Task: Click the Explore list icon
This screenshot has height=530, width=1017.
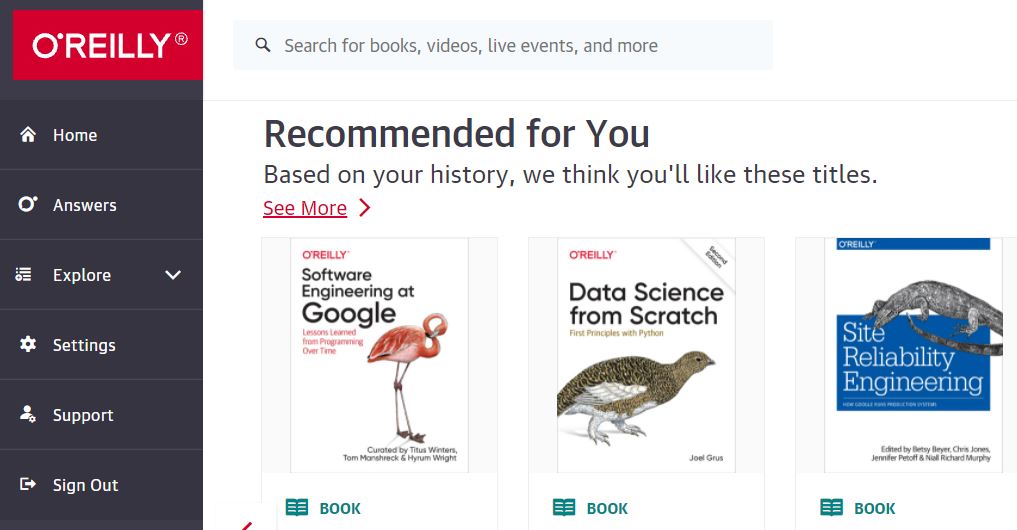Action: tap(24, 275)
